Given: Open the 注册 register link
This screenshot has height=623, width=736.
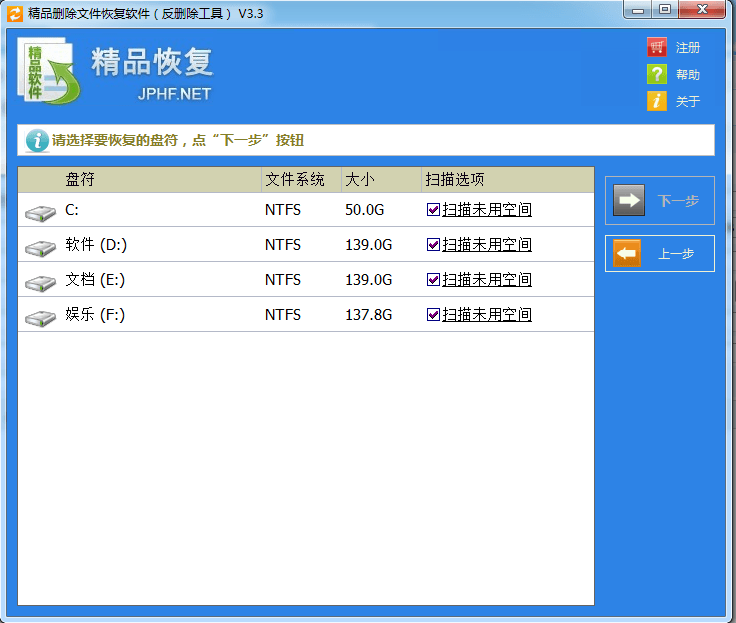Looking at the screenshot, I should pyautogui.click(x=687, y=48).
